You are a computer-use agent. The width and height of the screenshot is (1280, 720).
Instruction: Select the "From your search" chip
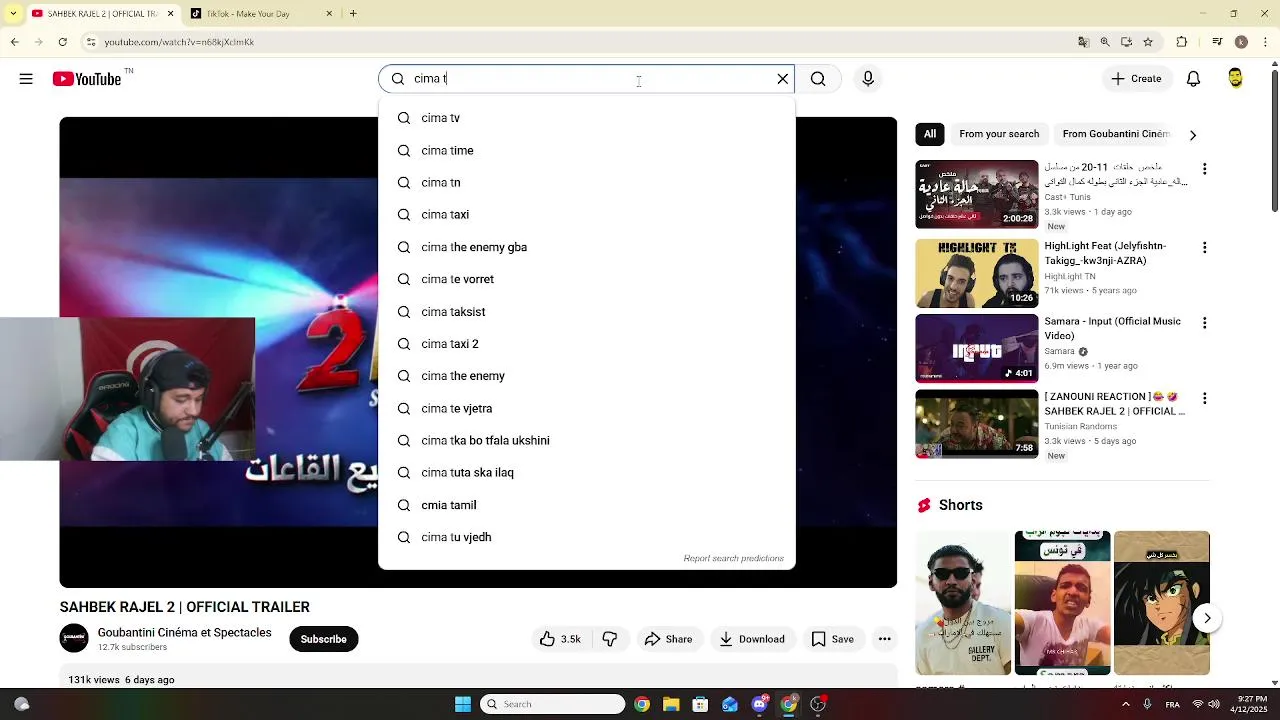999,134
